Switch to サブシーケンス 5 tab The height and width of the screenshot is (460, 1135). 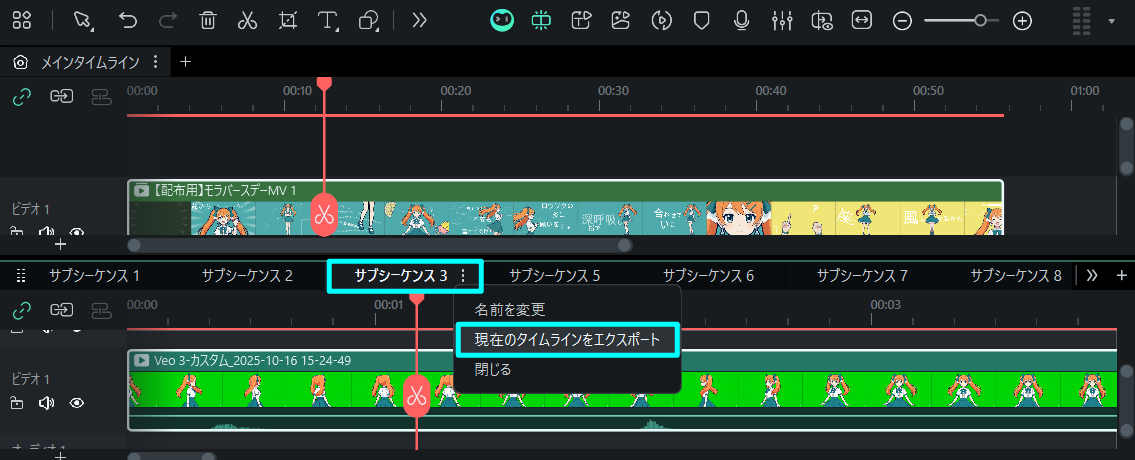[554, 275]
